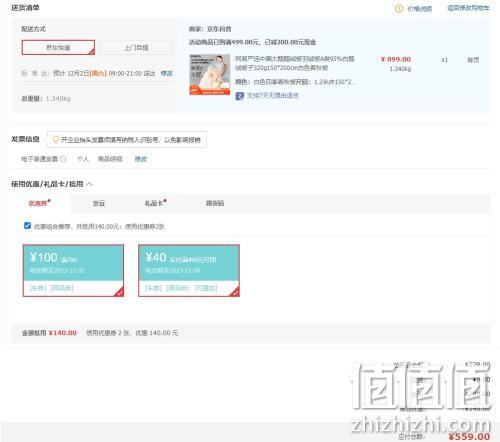This screenshot has width=500, height=442.
Task: Click the modify link in invoice info
Action: (141, 159)
